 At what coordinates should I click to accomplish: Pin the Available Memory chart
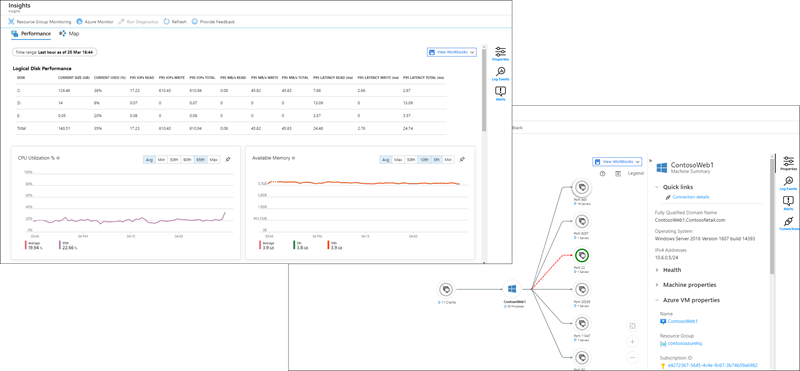[462, 160]
